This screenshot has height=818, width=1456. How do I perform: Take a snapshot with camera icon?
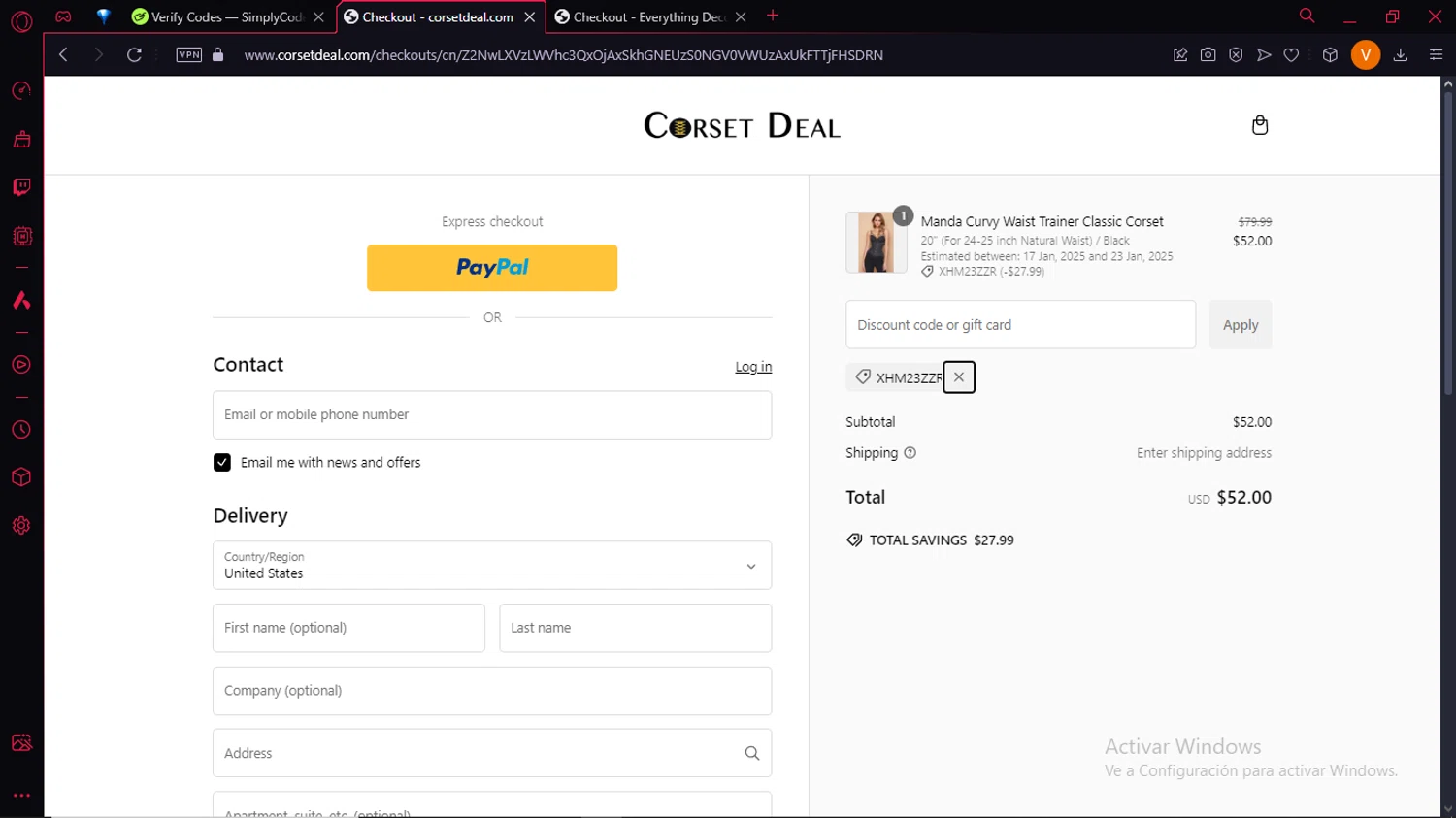1208,55
